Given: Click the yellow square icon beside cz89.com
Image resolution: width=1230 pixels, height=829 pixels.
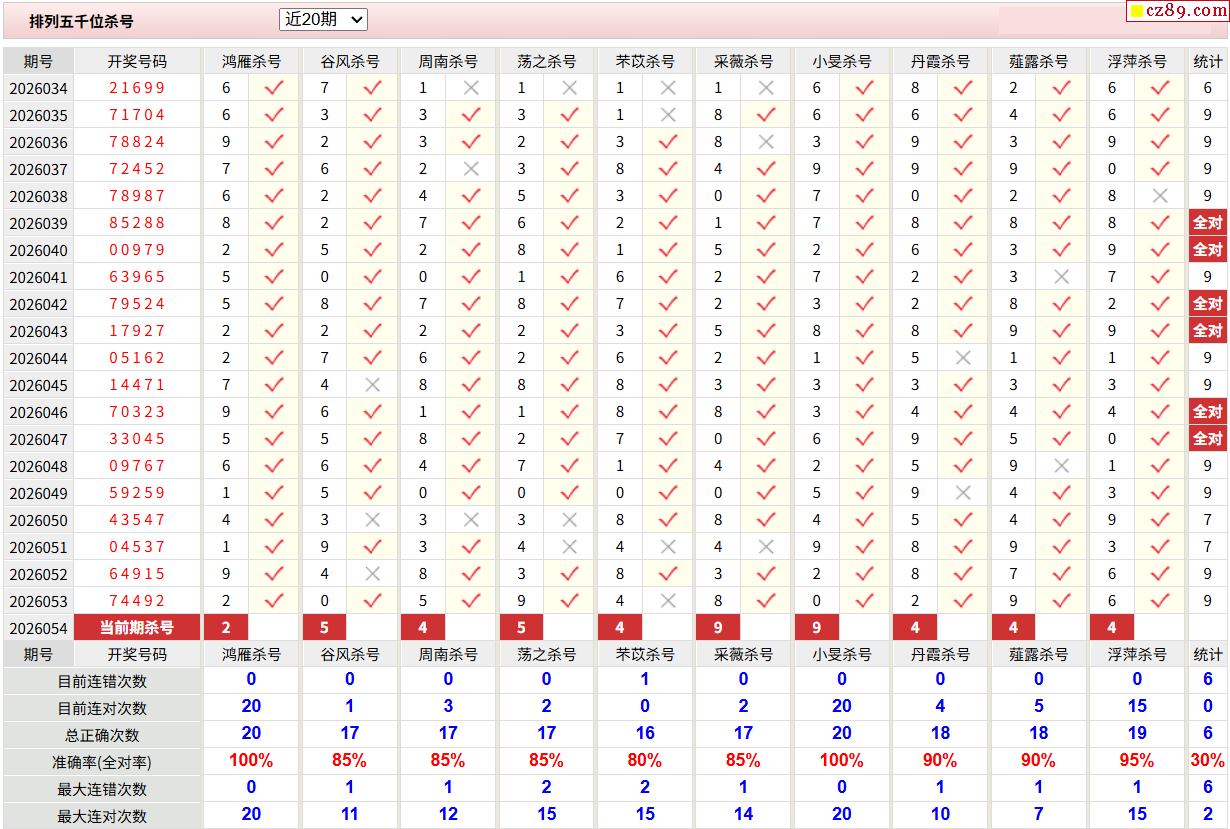Looking at the screenshot, I should tap(1137, 12).
